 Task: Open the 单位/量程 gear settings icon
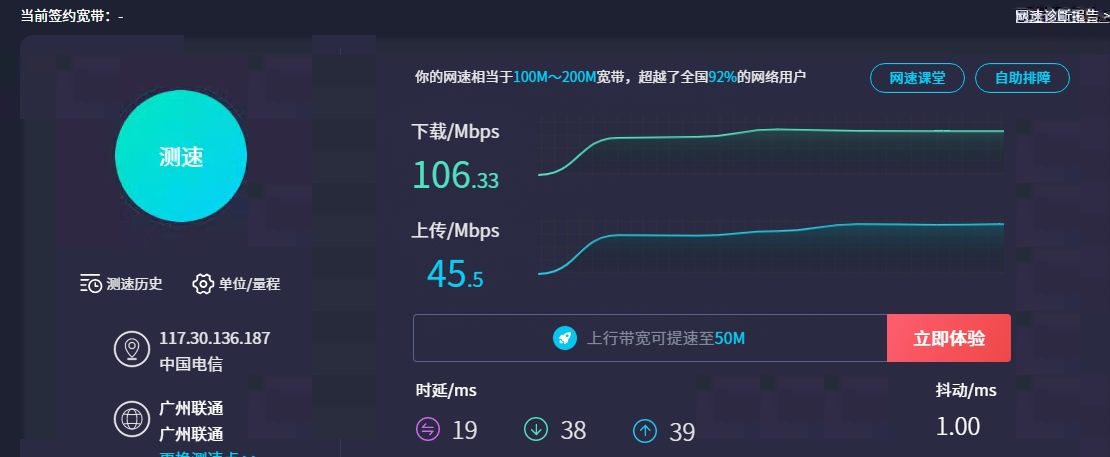click(x=203, y=284)
